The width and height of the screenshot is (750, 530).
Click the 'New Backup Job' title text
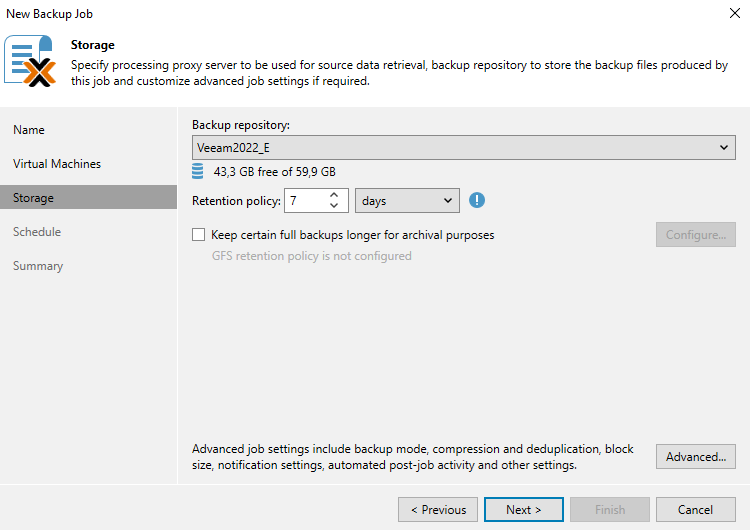pos(49,14)
